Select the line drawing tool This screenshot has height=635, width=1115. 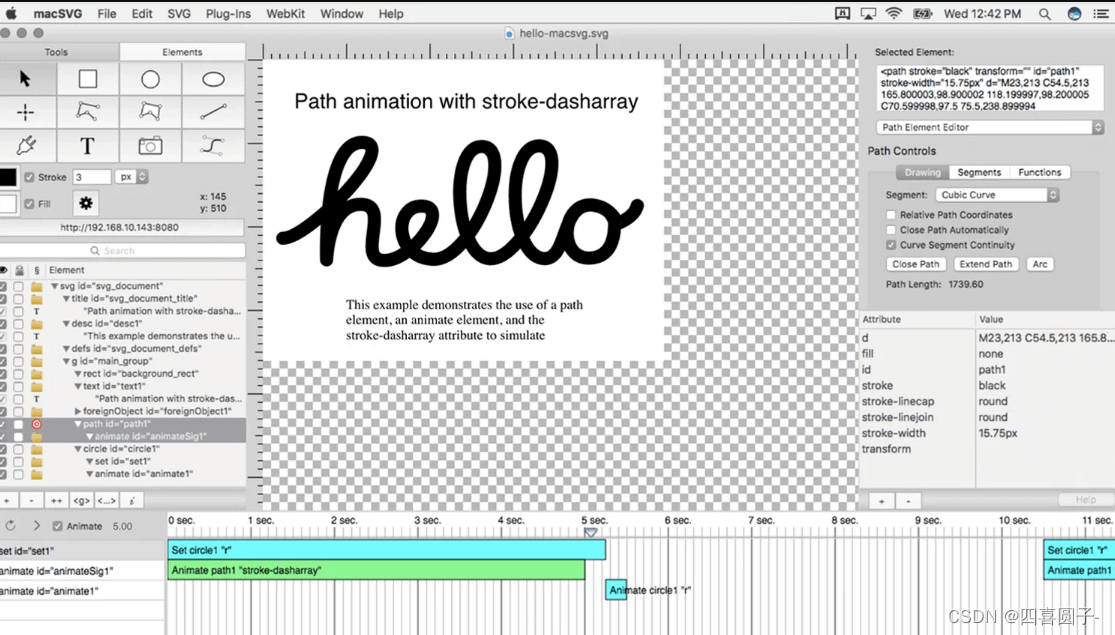tap(213, 112)
